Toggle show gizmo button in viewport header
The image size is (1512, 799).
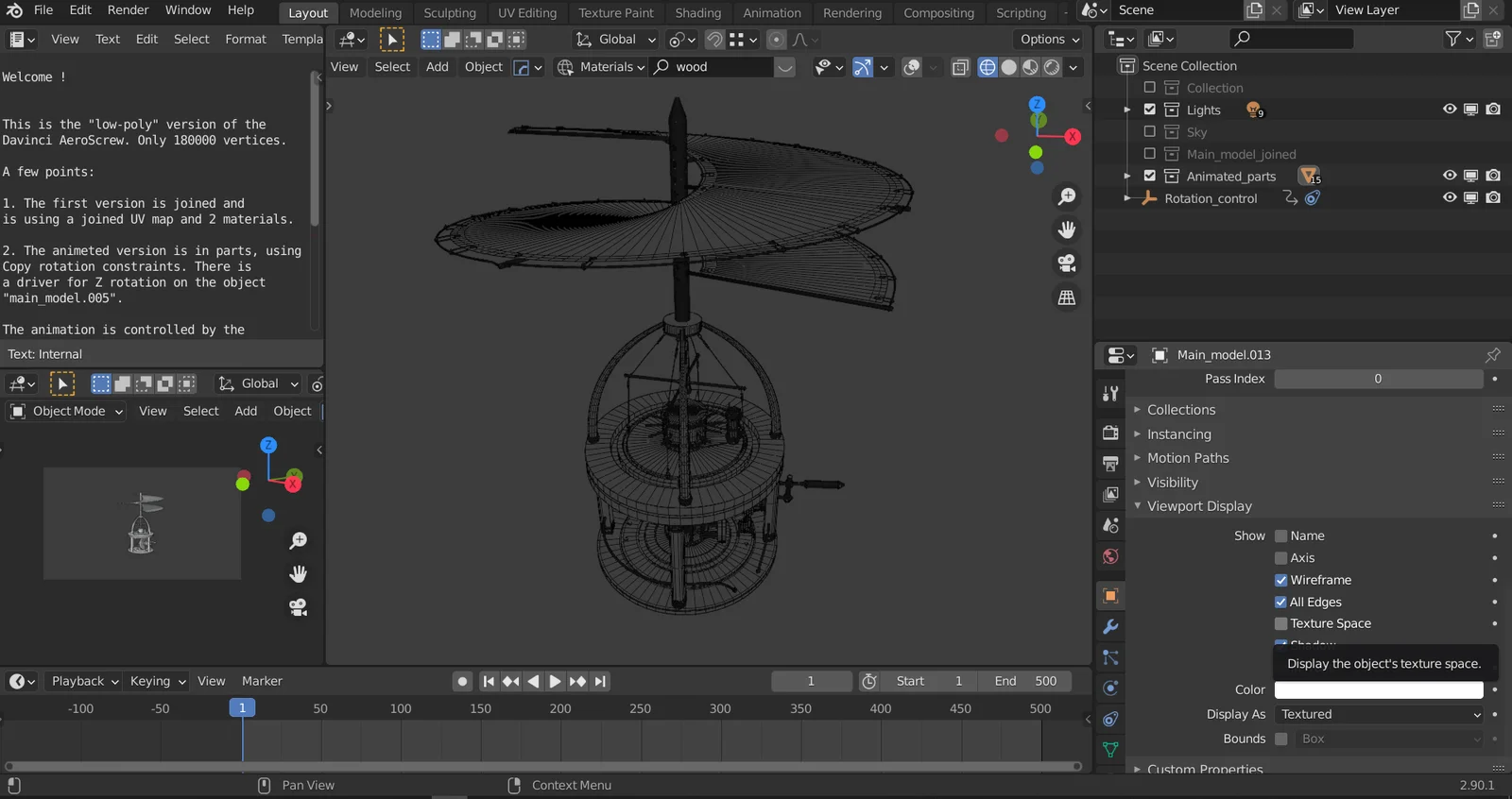[863, 67]
